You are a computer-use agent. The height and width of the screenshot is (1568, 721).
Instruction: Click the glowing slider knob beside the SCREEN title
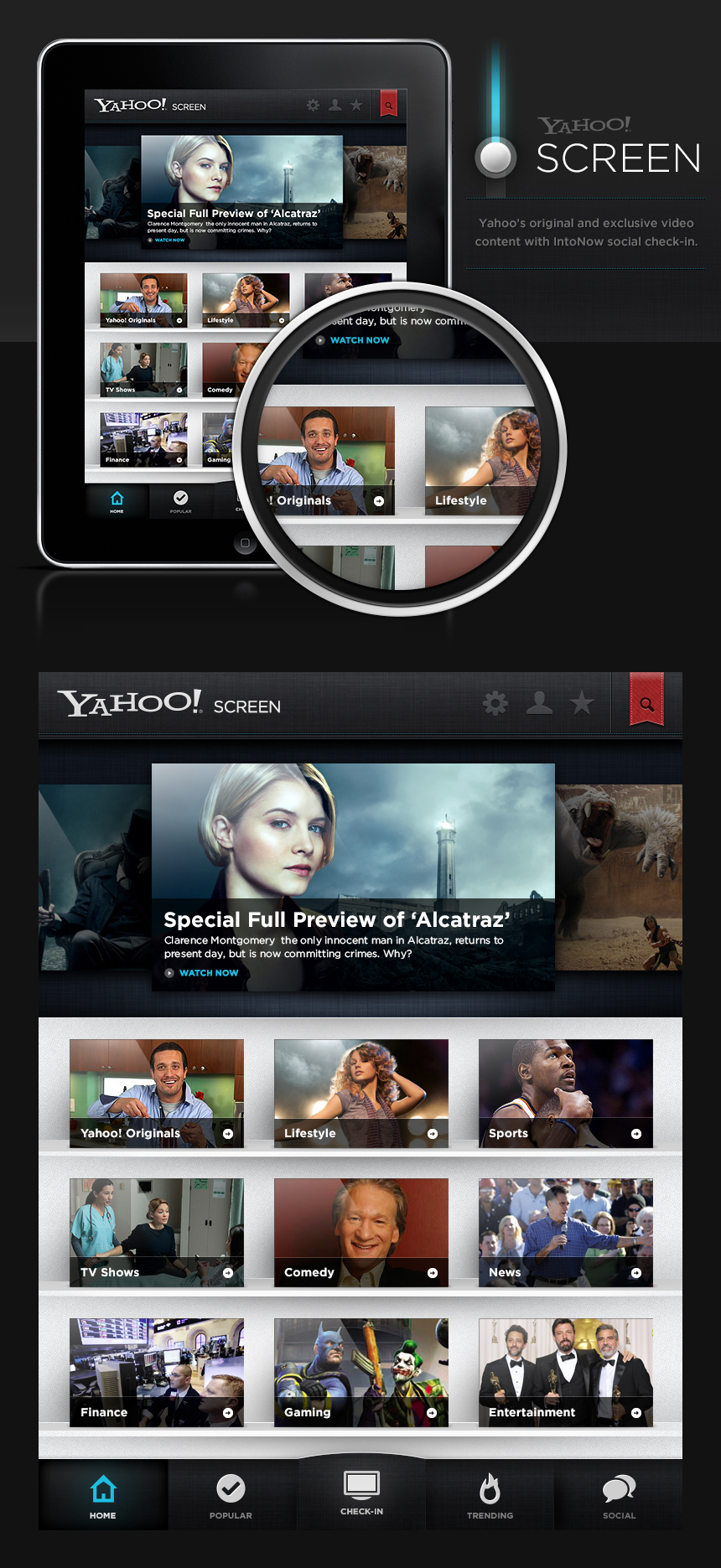coord(495,157)
